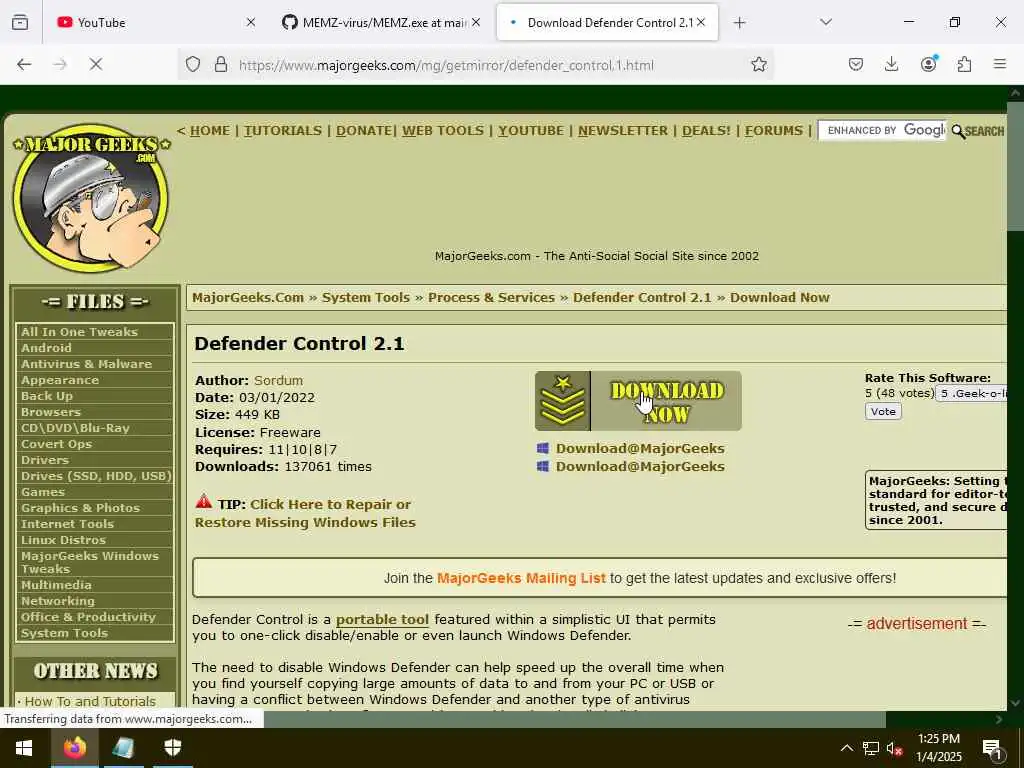Click the MajorGeeks logo image

pyautogui.click(x=91, y=197)
